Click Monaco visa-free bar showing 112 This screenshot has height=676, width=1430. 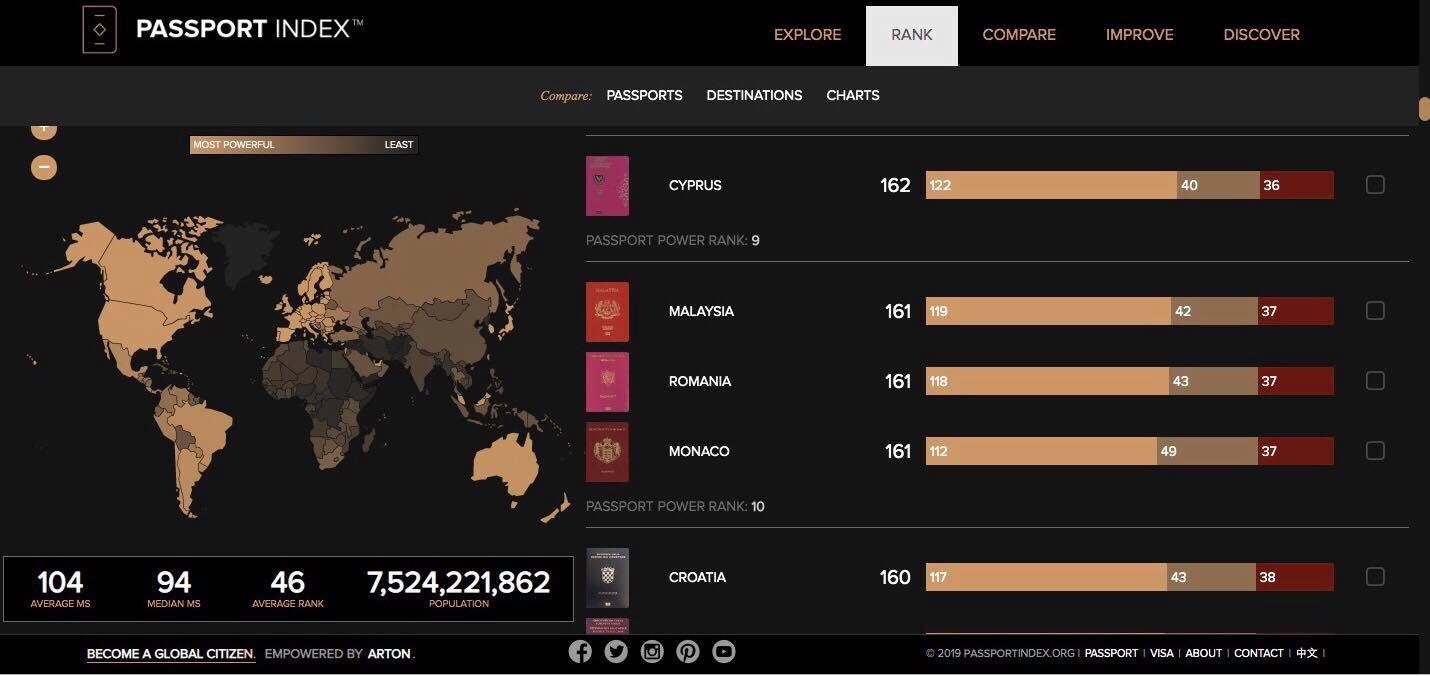pyautogui.click(x=1041, y=451)
